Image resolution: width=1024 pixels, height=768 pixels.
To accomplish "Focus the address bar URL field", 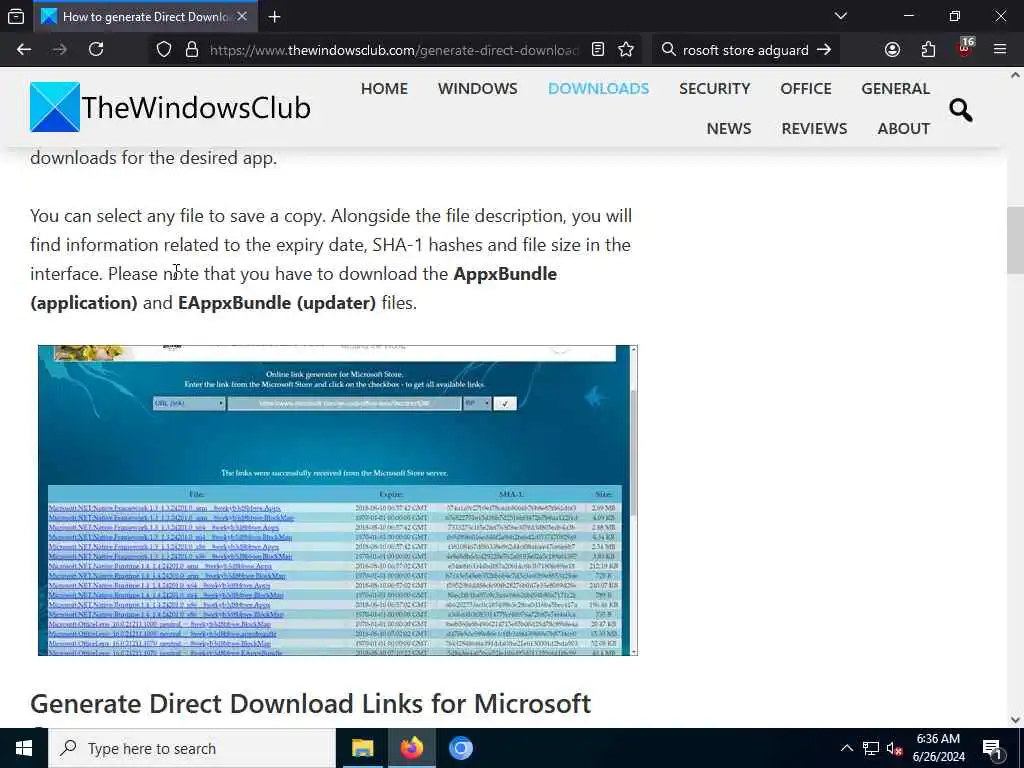I will 394,50.
